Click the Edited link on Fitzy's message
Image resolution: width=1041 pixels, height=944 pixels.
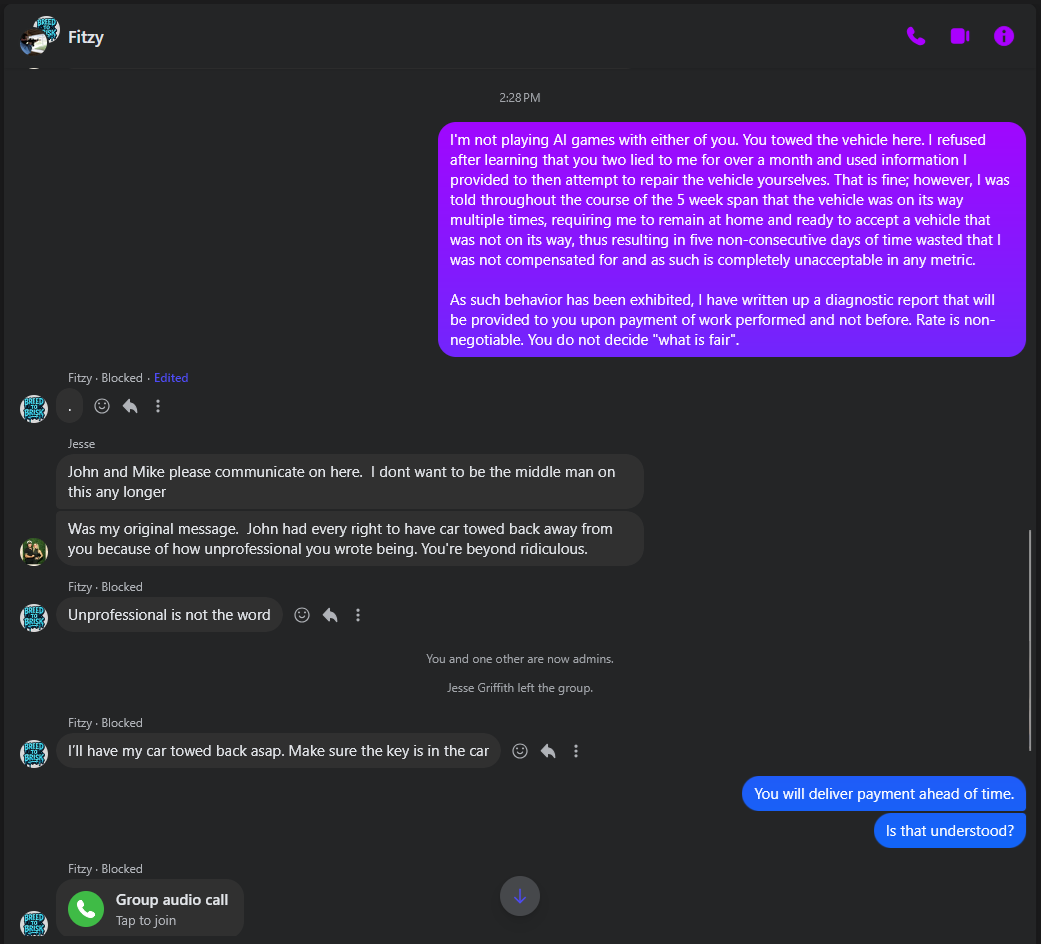(171, 378)
